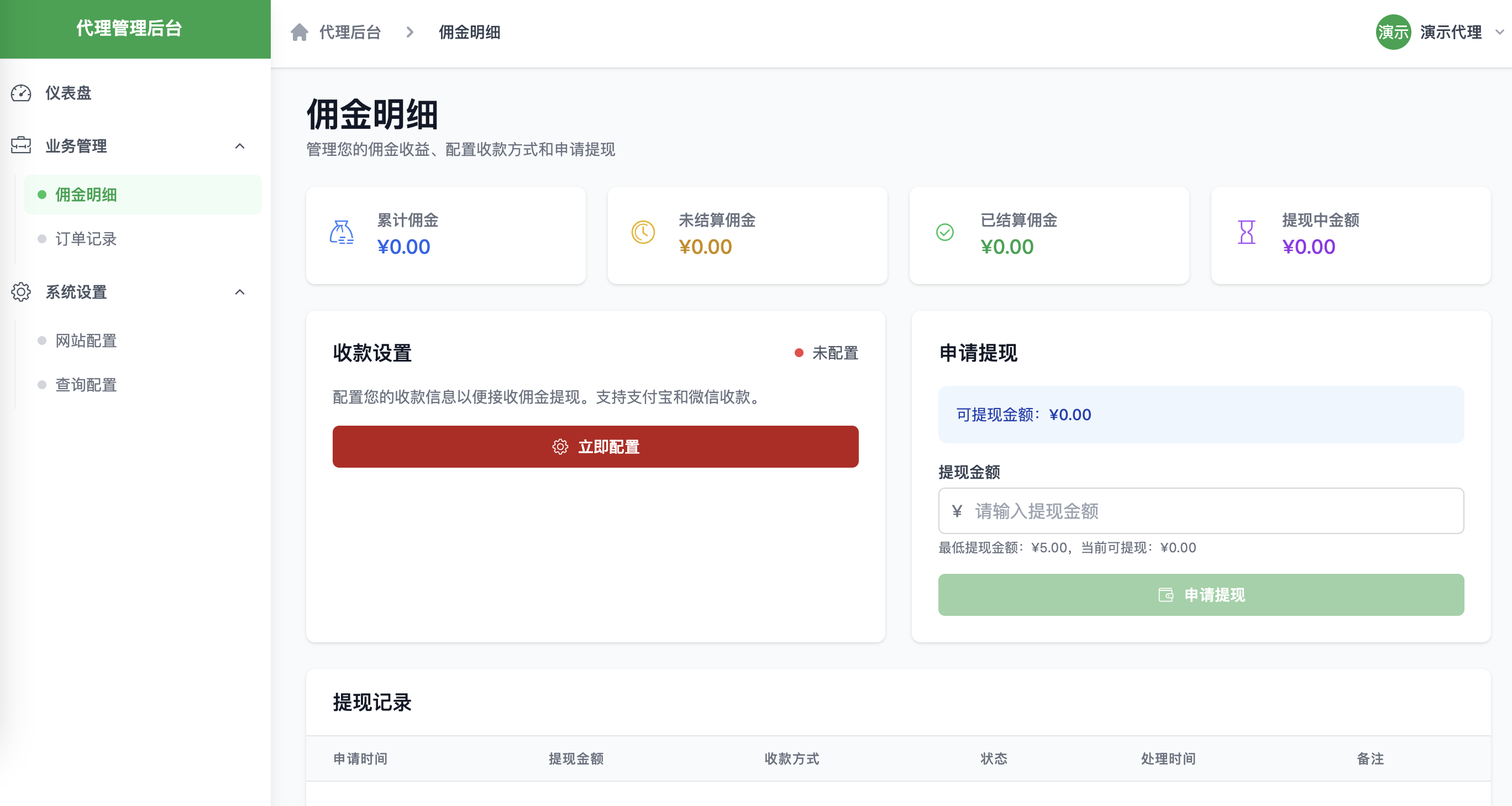Click the 提现中金额 ¥0.00 value
1512x806 pixels.
tap(1309, 247)
